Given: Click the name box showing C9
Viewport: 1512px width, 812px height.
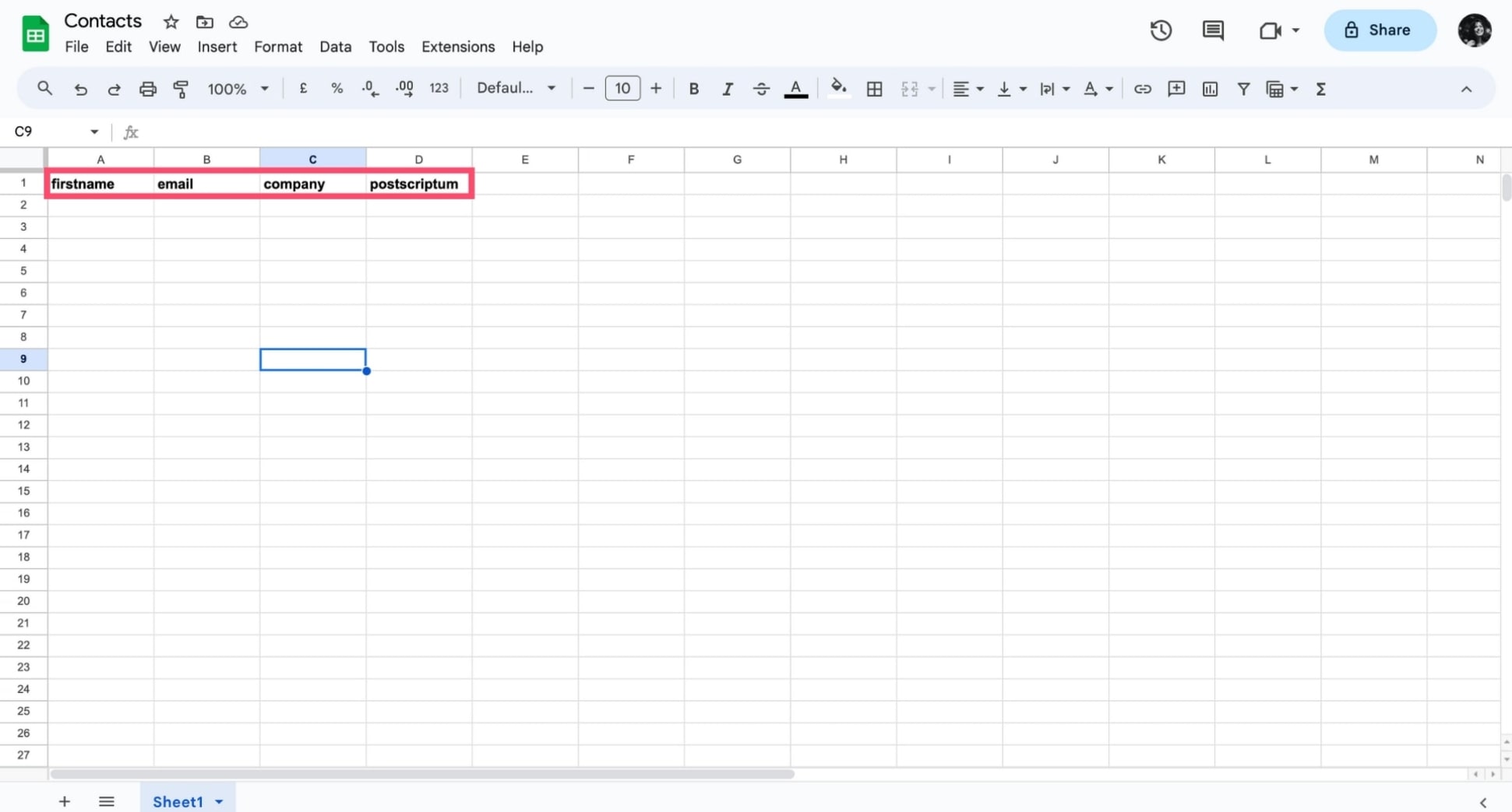Looking at the screenshot, I should pos(47,132).
